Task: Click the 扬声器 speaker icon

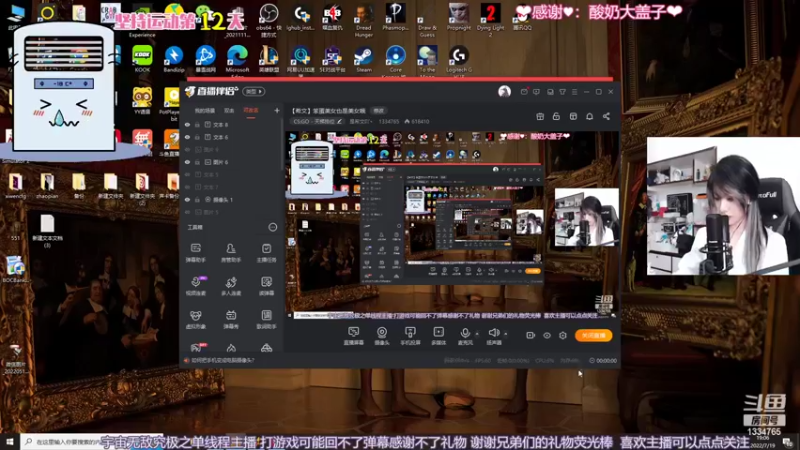Action: point(493,333)
